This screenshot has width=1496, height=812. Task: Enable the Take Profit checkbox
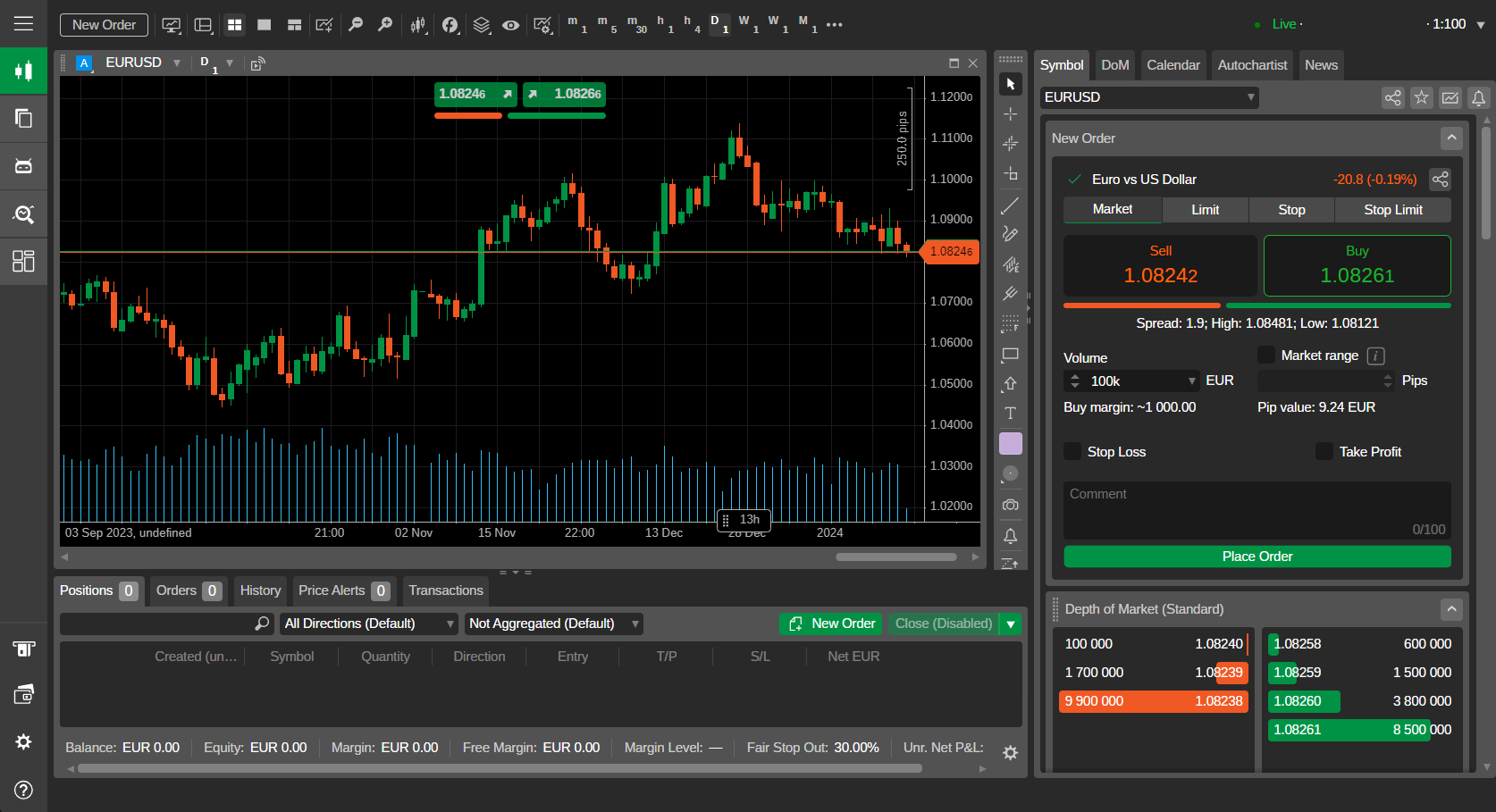click(x=1324, y=452)
